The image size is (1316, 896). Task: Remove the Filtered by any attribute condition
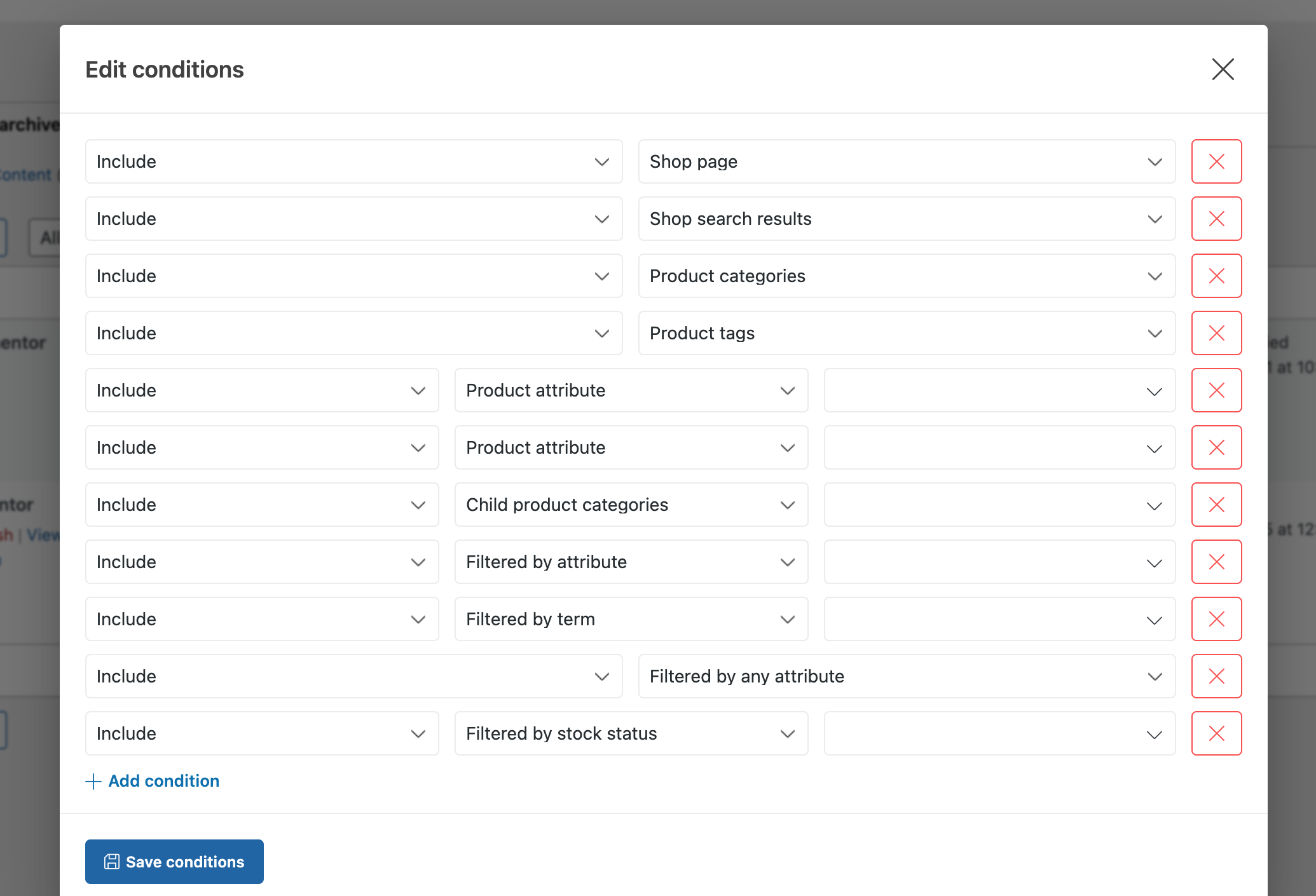coord(1216,676)
